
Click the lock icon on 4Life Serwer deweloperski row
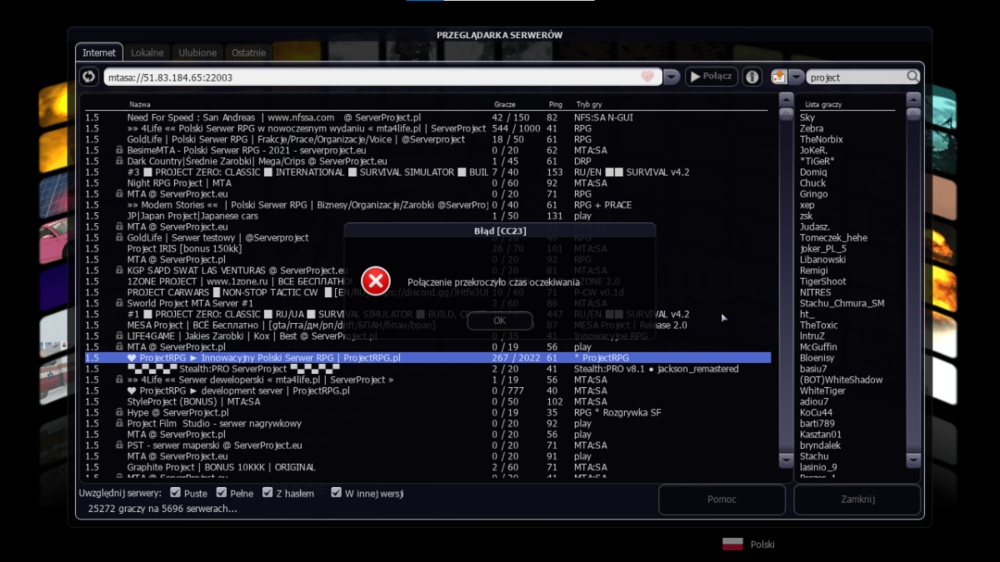119,380
